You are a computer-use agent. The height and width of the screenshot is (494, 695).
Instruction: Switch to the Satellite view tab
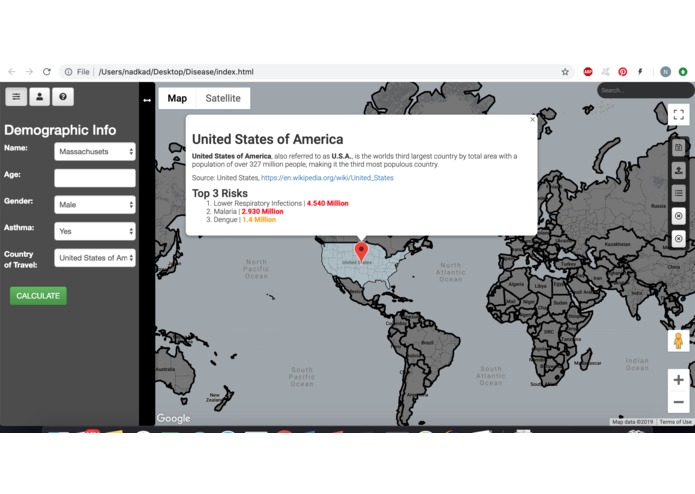pos(223,98)
